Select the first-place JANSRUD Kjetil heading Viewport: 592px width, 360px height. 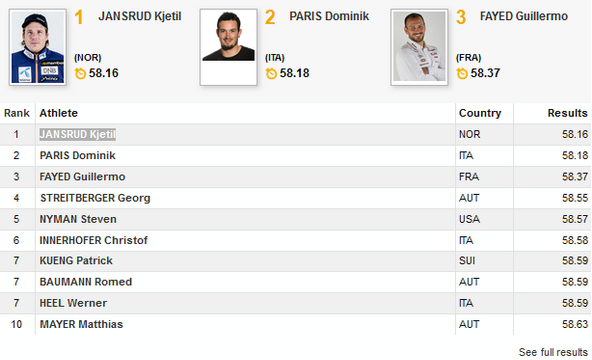pos(140,16)
